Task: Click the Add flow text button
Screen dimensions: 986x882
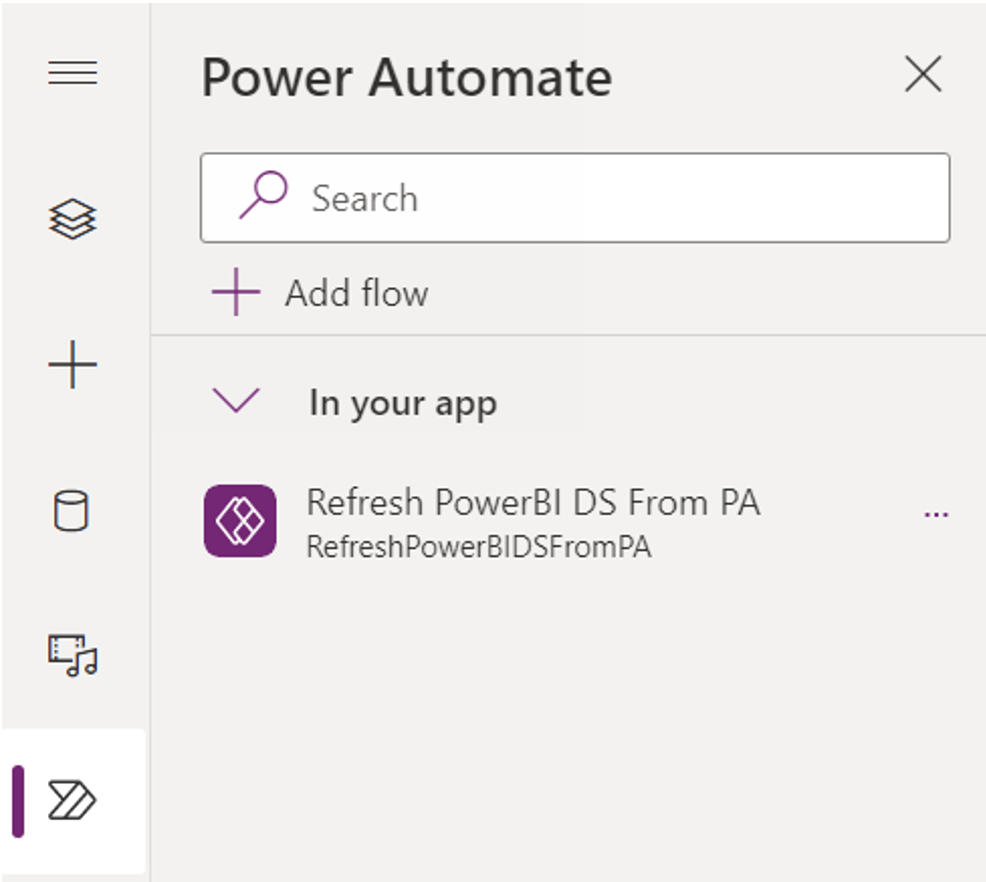Action: 357,293
